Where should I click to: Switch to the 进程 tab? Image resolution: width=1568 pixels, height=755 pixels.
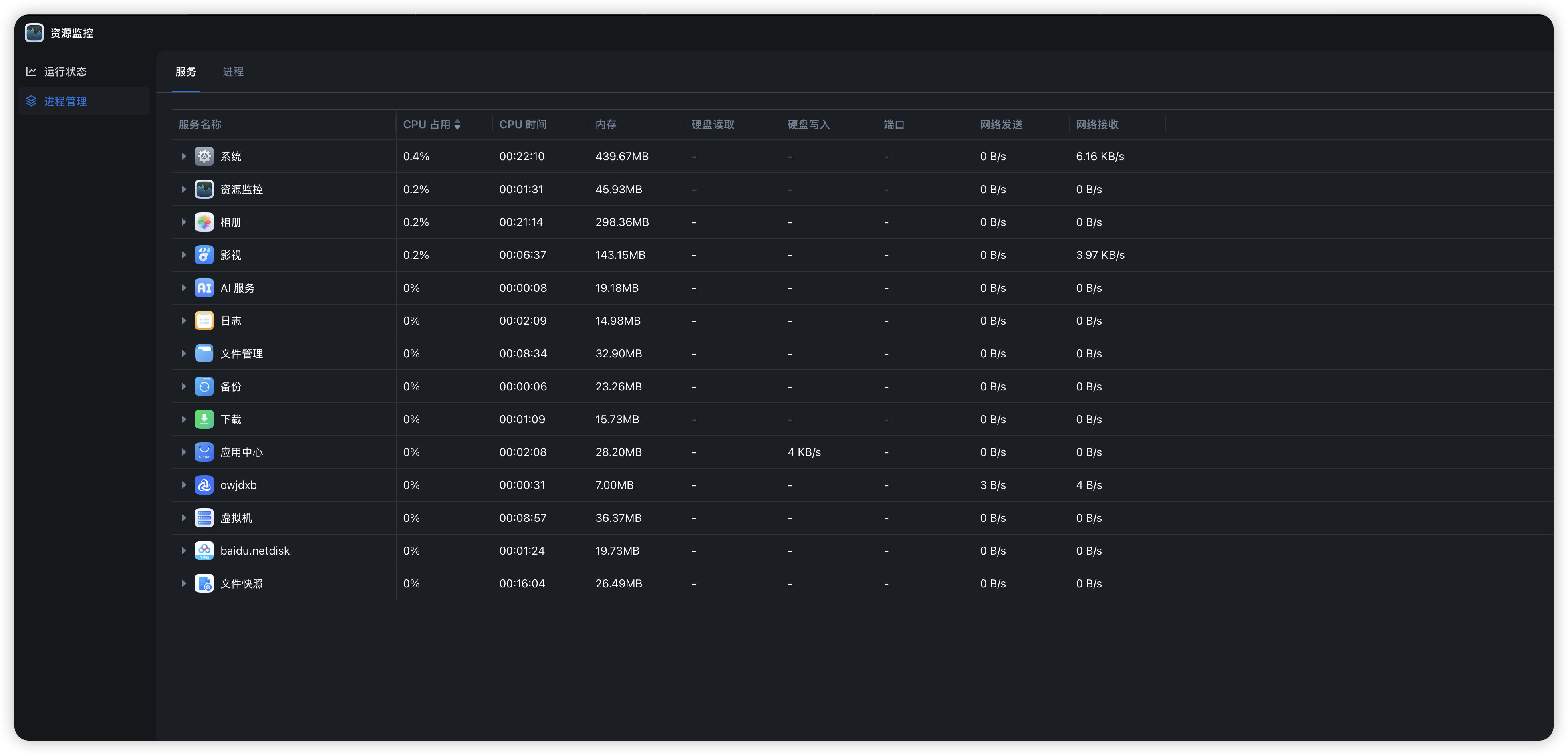point(233,72)
